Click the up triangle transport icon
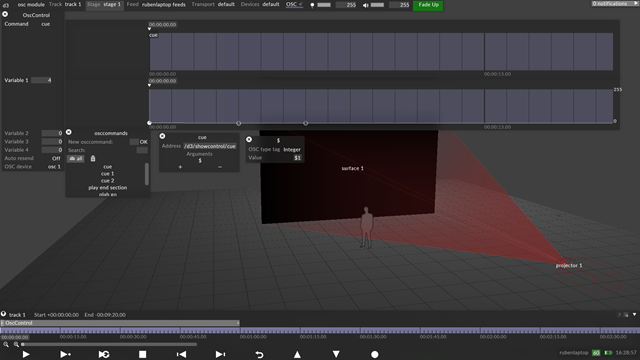Screen dimensions: 640x360 click(x=298, y=354)
